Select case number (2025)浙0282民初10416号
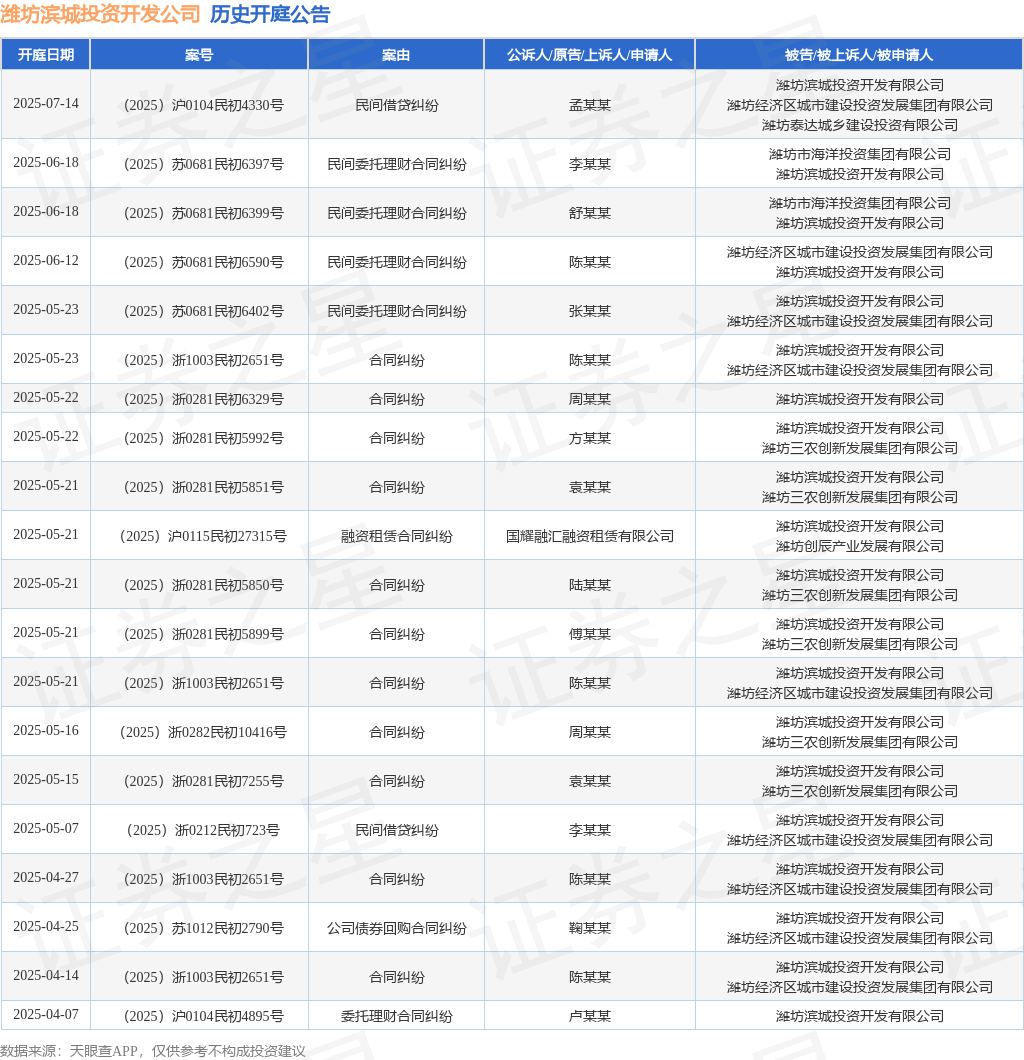1024x1060 pixels. [x=203, y=732]
